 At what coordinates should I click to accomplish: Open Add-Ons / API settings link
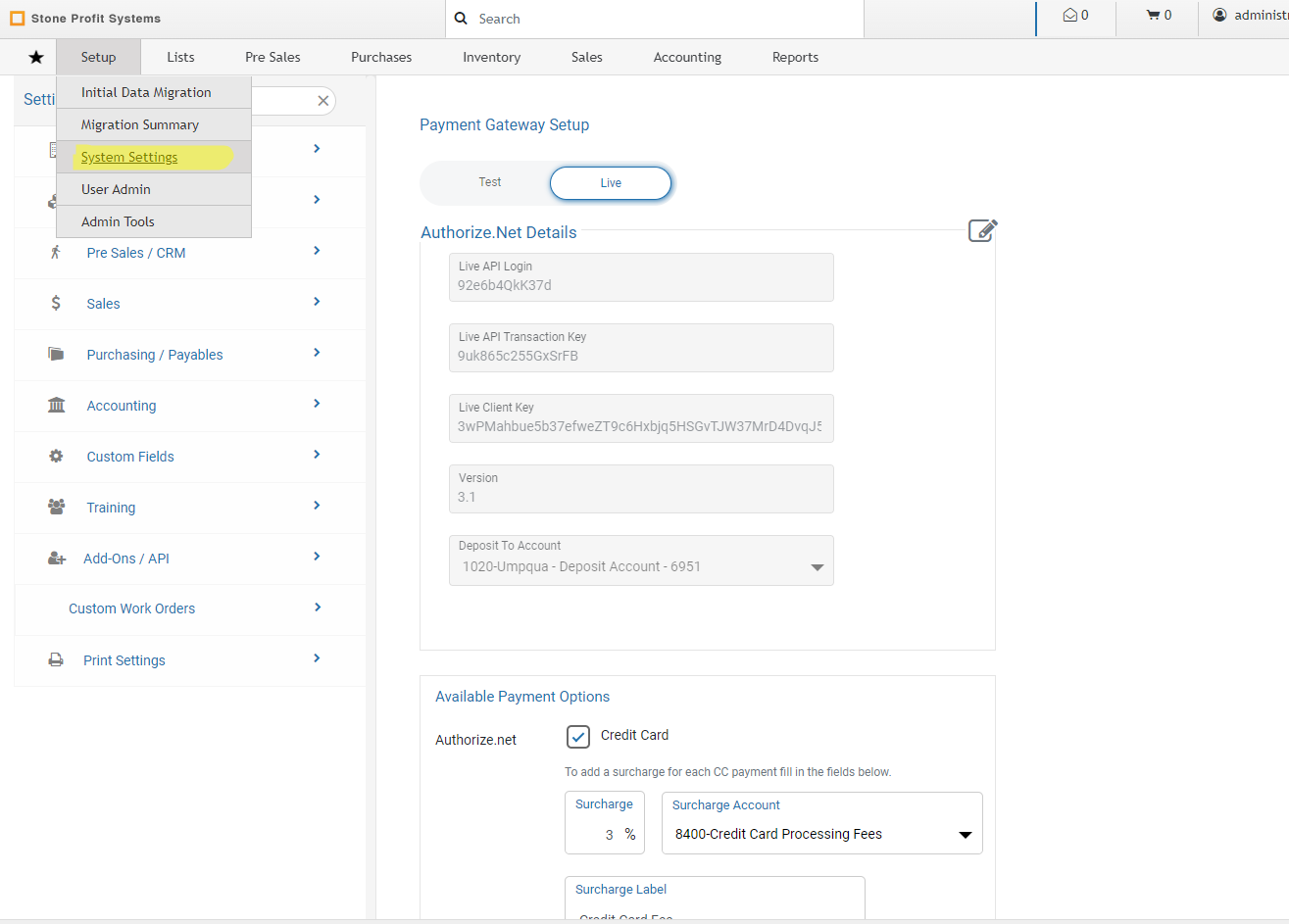pyautogui.click(x=126, y=559)
